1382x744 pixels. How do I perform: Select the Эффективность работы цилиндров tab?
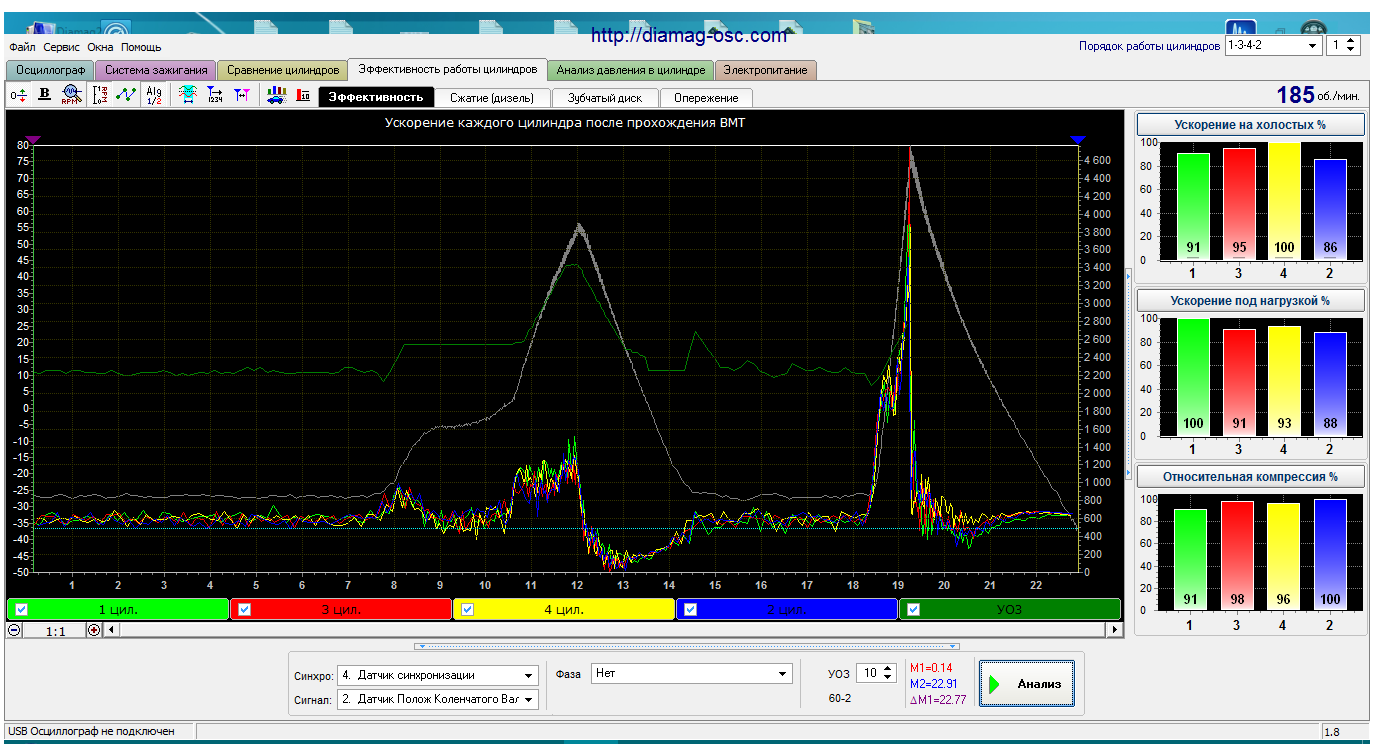pos(447,69)
